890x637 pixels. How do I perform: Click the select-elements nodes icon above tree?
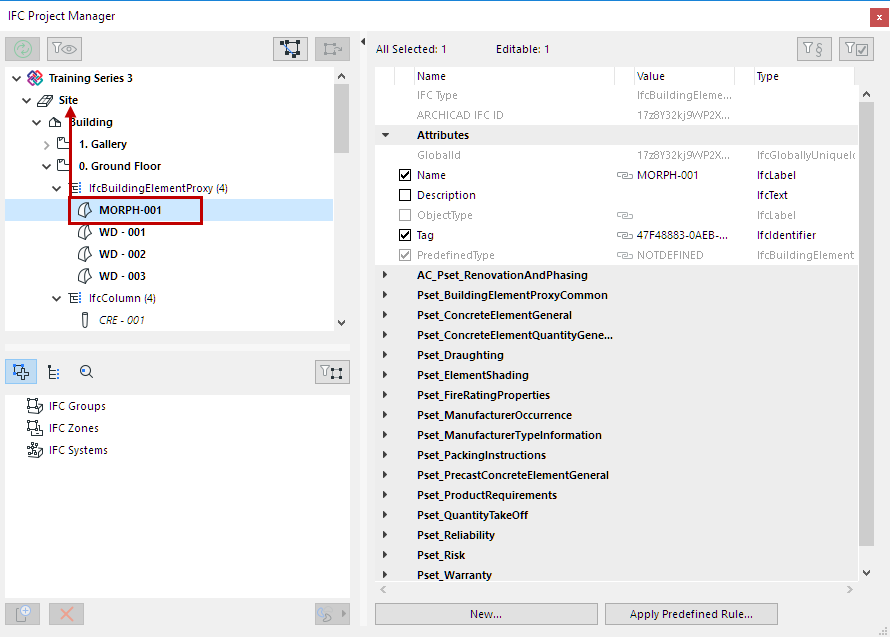point(291,49)
